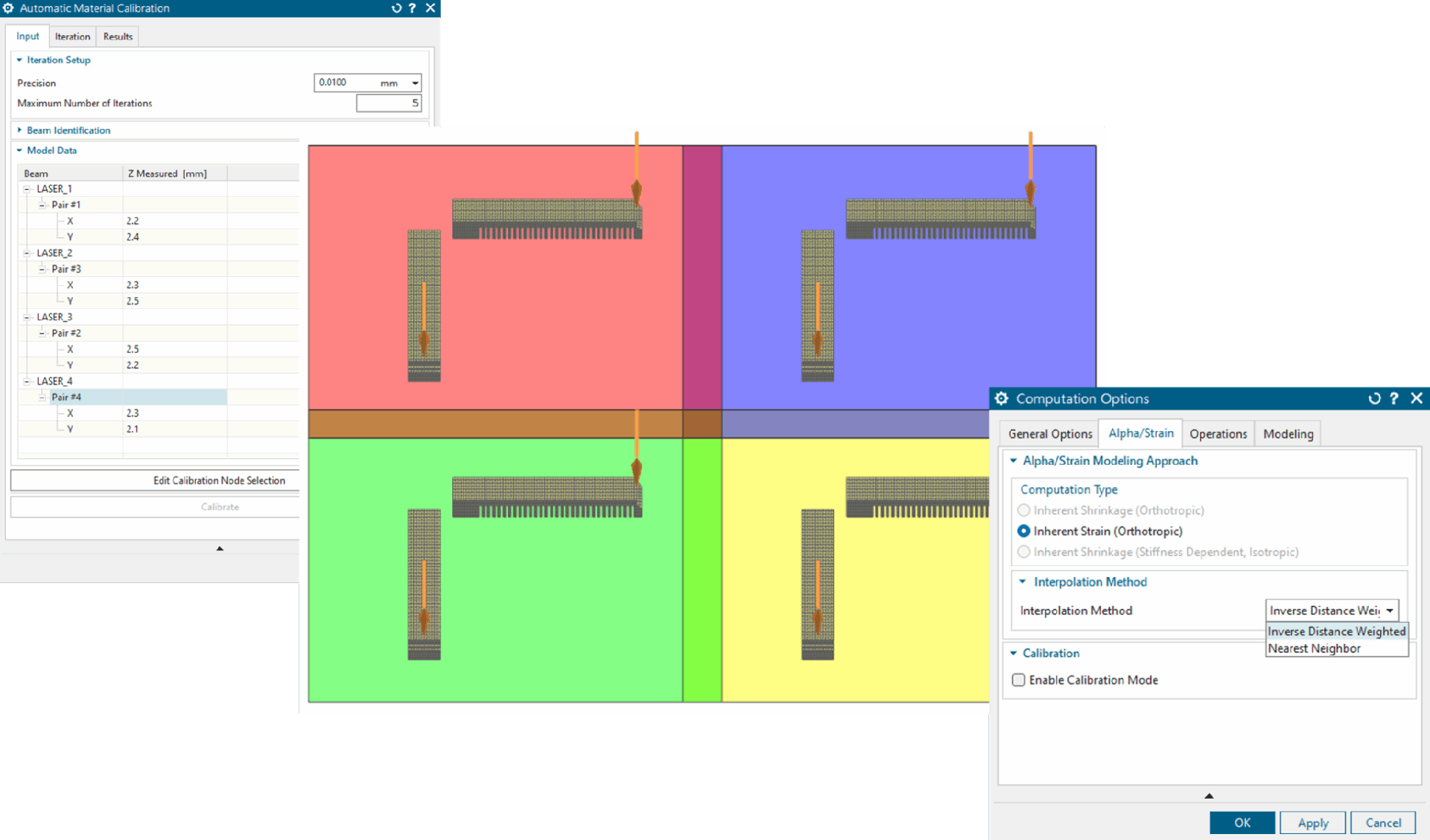Click reset icon in Automatic Material Calibration
The width and height of the screenshot is (1430, 840).
396,8
